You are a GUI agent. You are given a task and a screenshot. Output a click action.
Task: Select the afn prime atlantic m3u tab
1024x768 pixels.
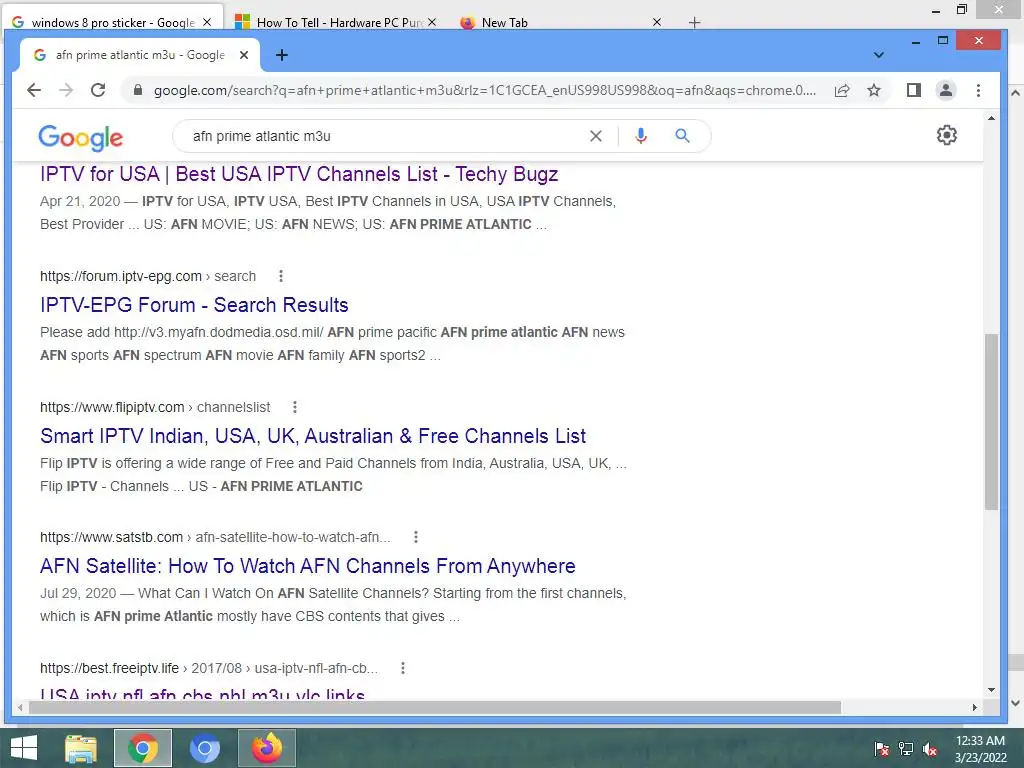[139, 56]
